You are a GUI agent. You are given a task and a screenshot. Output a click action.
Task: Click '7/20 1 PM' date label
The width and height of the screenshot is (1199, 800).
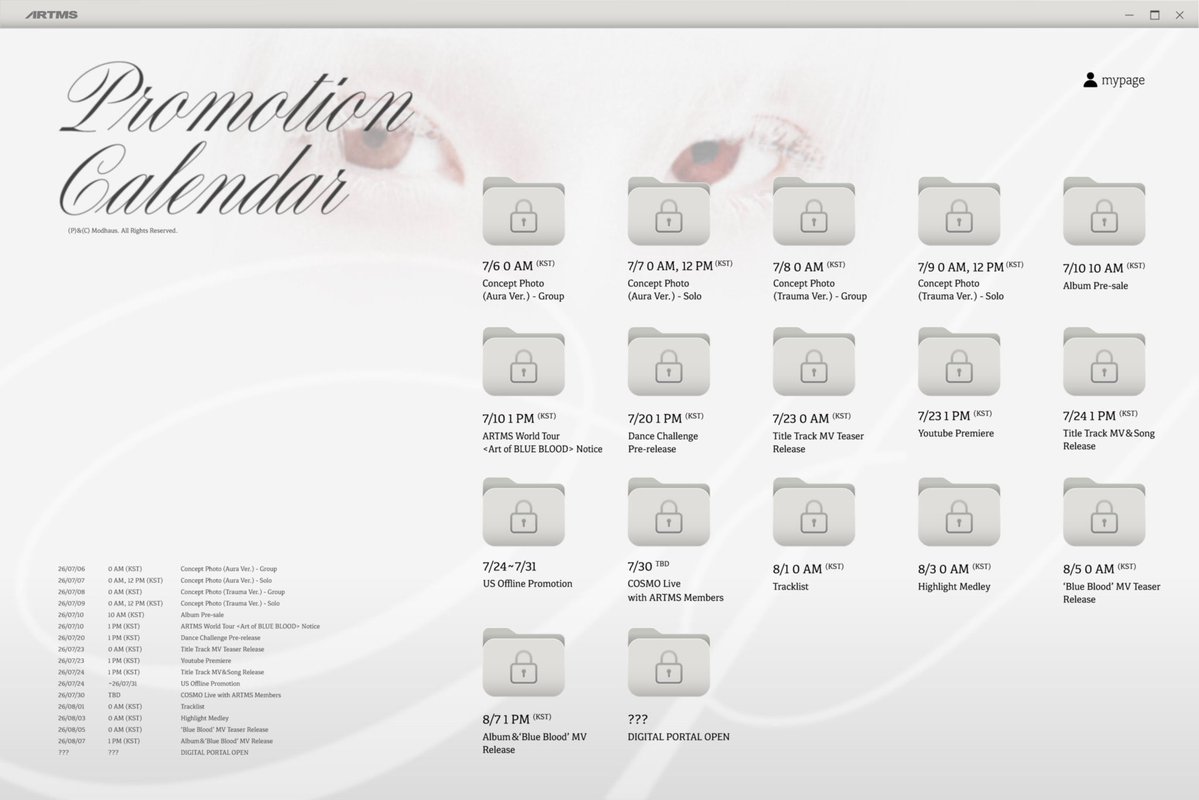665,418
